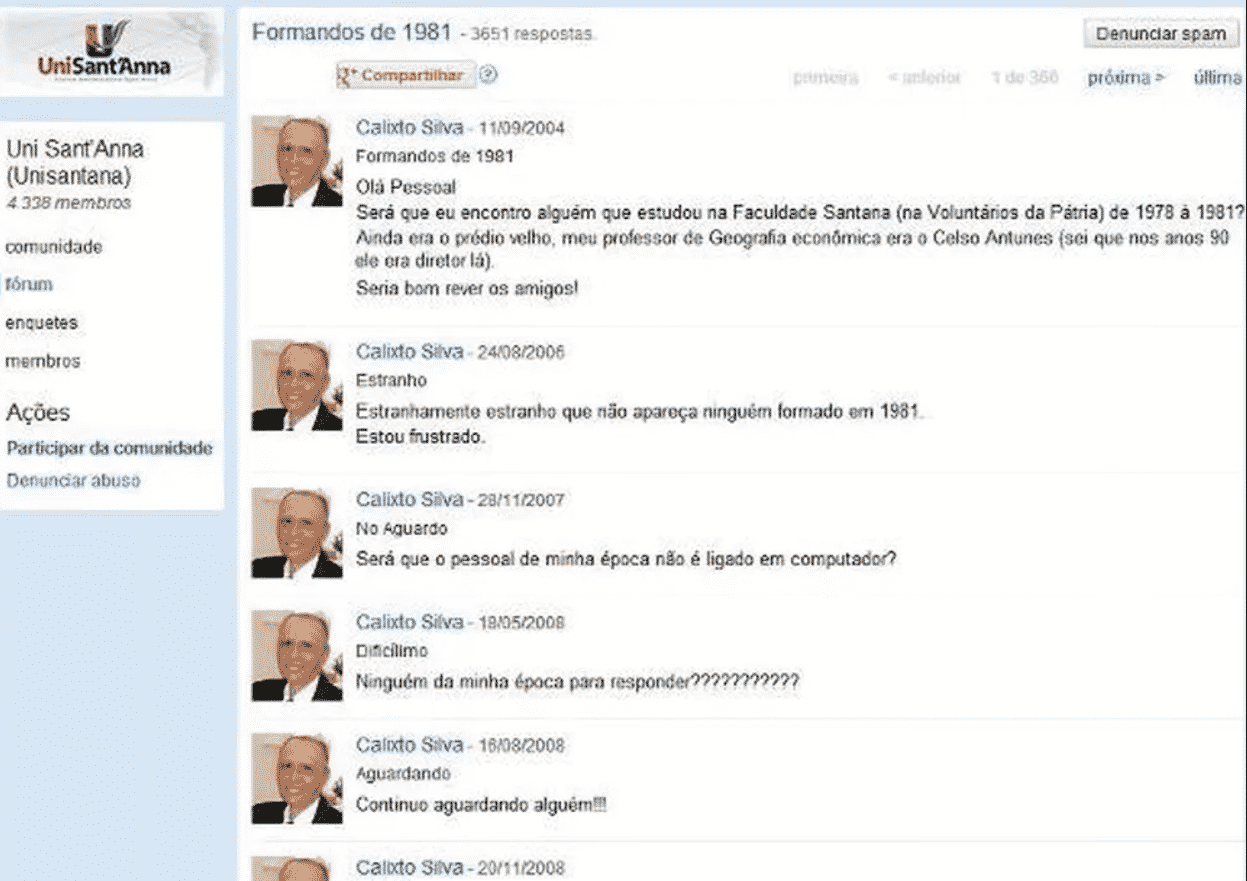Open Calixto Silva avatar on 28/11/2007 post
Image resolution: width=1247 pixels, height=881 pixels.
pyautogui.click(x=297, y=533)
